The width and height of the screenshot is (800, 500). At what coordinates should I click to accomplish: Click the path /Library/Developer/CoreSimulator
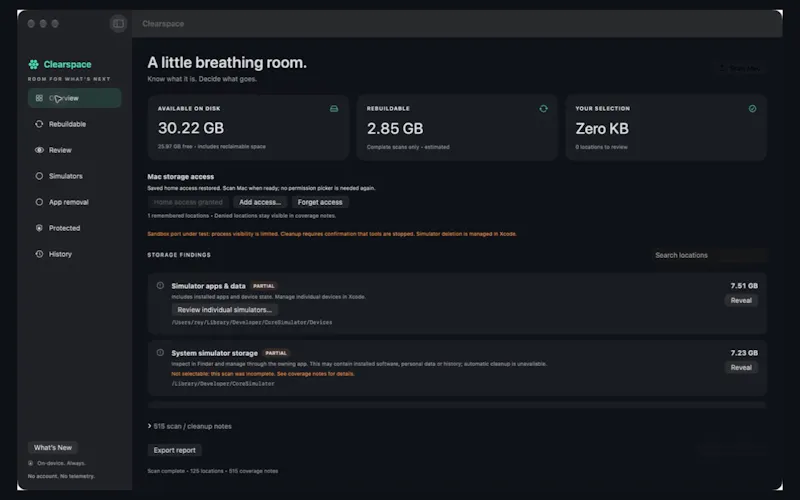pyautogui.click(x=223, y=384)
